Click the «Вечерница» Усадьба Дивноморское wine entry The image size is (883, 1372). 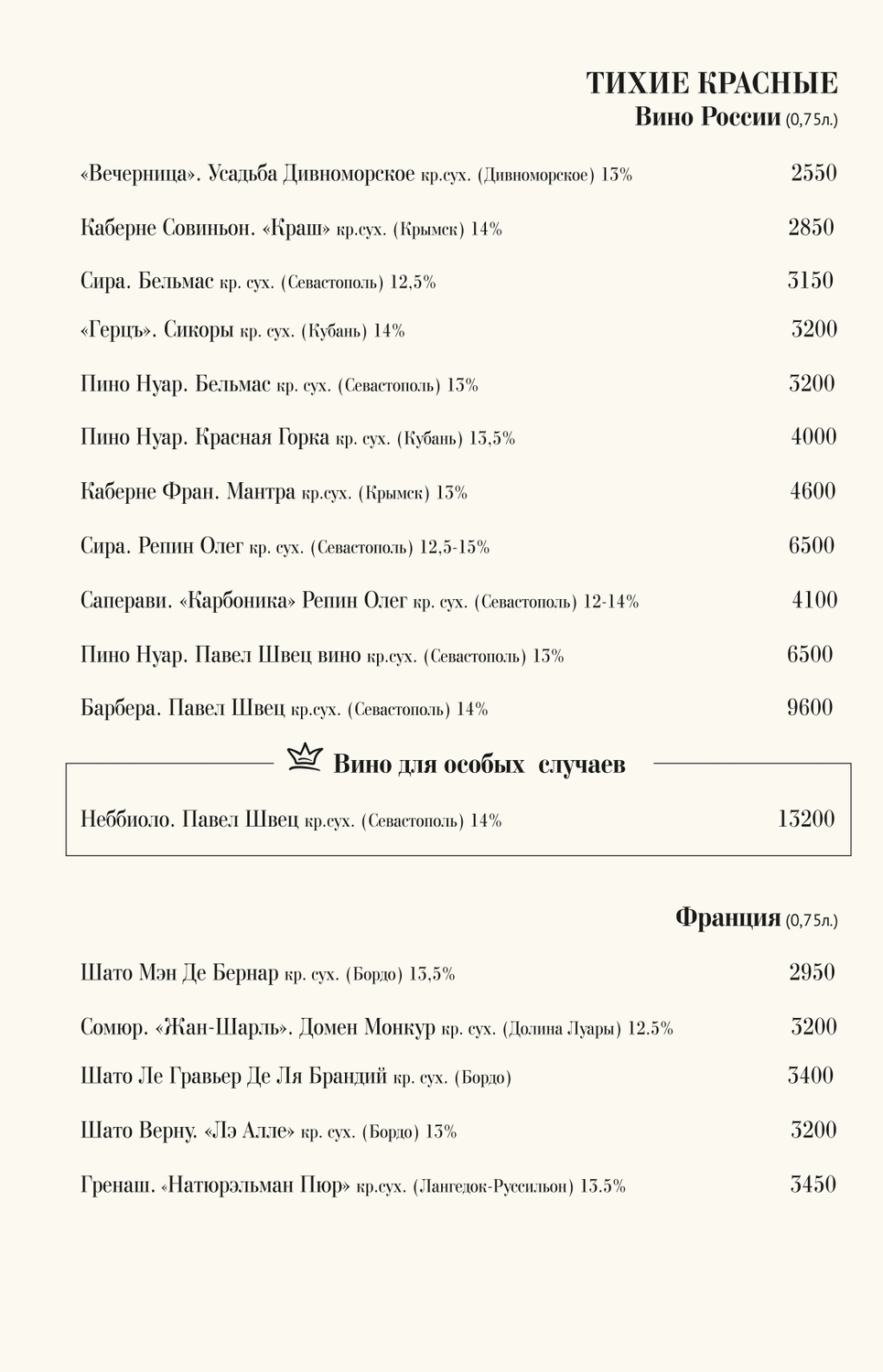coord(356,174)
